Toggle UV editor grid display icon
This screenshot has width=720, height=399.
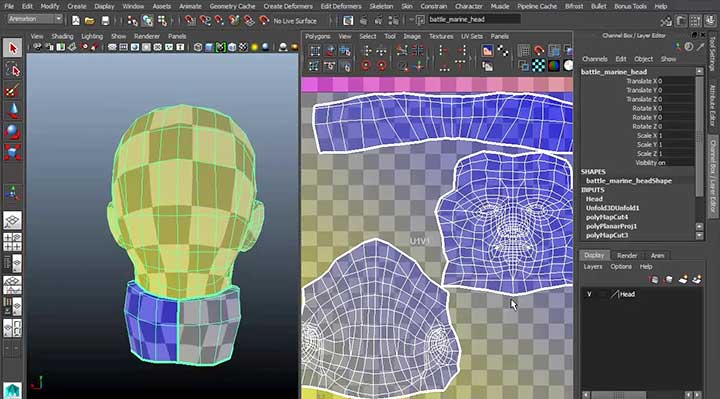523,51
